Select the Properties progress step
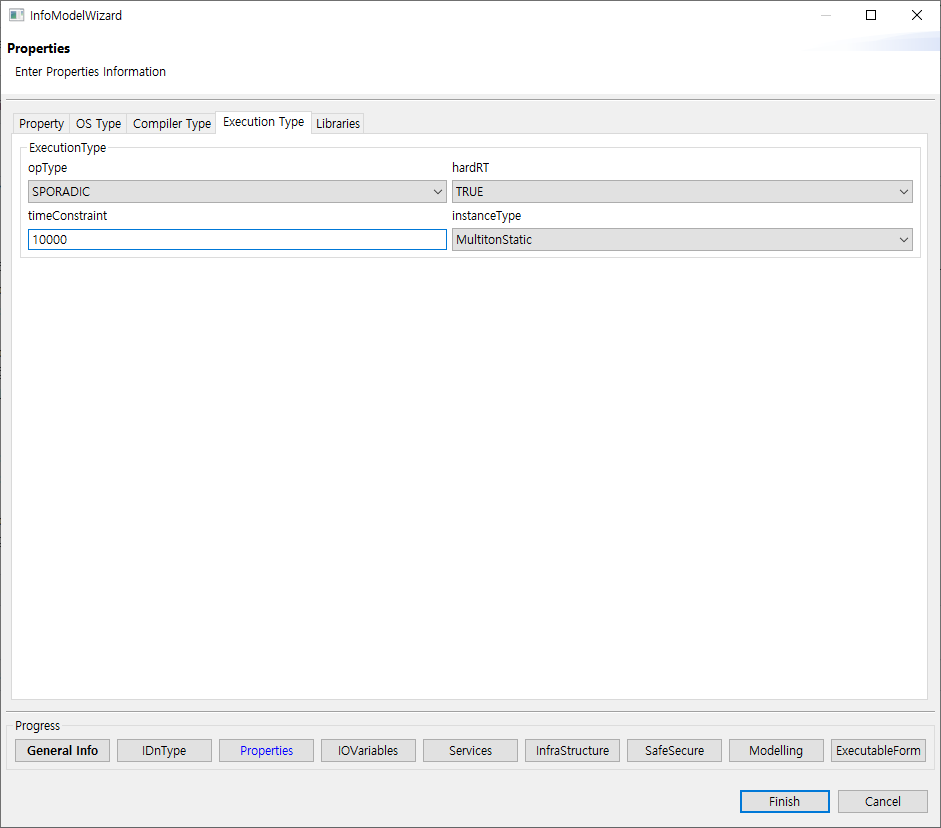 (266, 750)
